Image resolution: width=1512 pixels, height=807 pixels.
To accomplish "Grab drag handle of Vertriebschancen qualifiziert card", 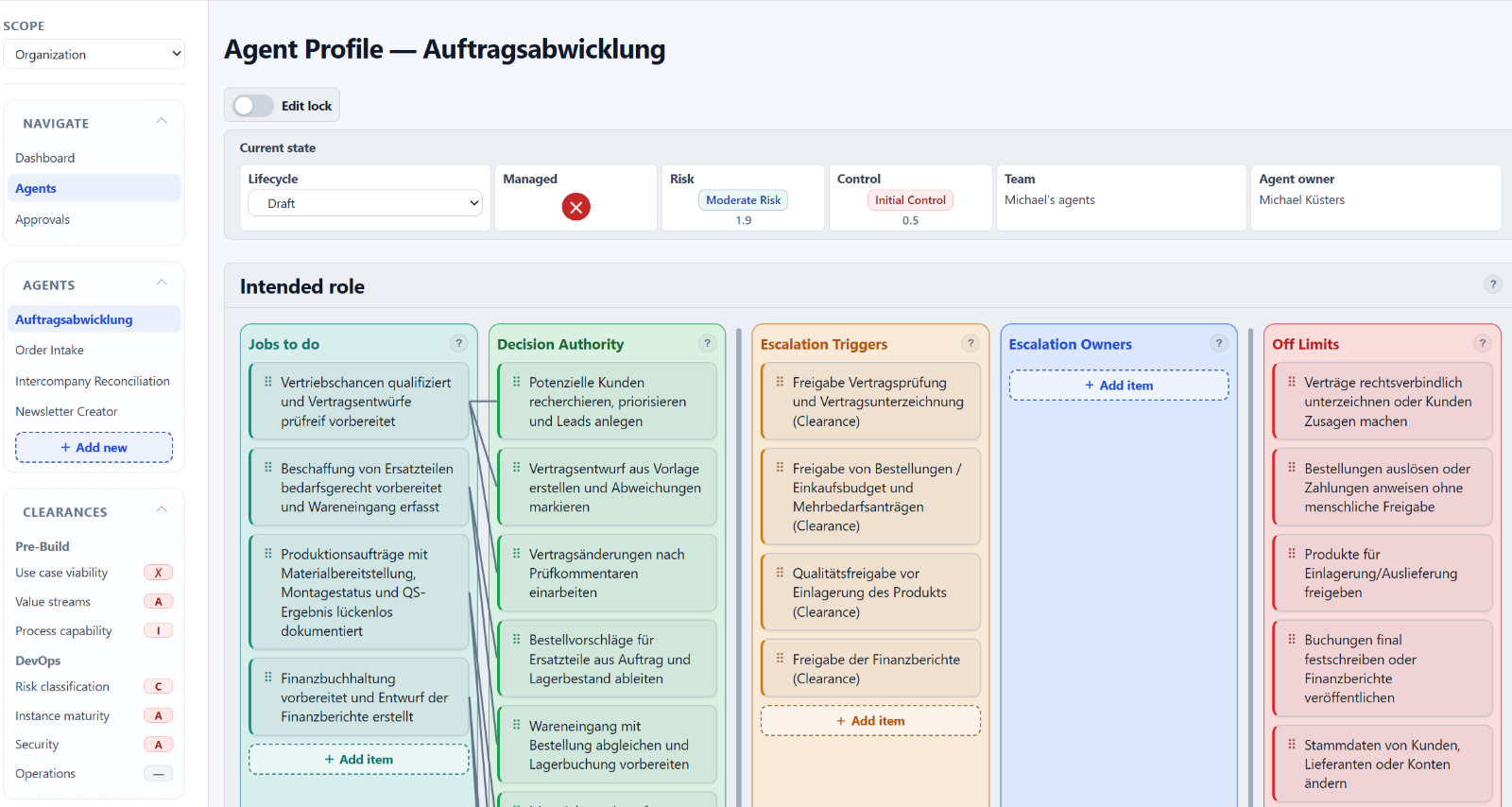I will coord(268,382).
